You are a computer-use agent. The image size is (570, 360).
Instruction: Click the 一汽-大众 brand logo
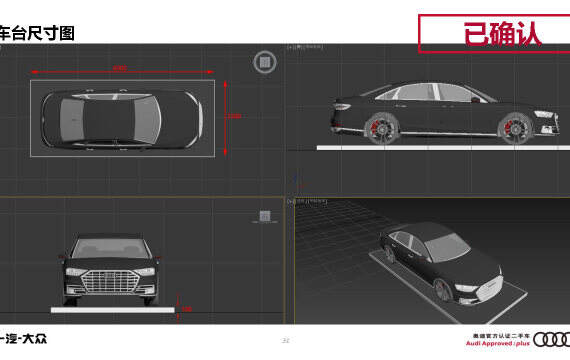(x=23, y=339)
